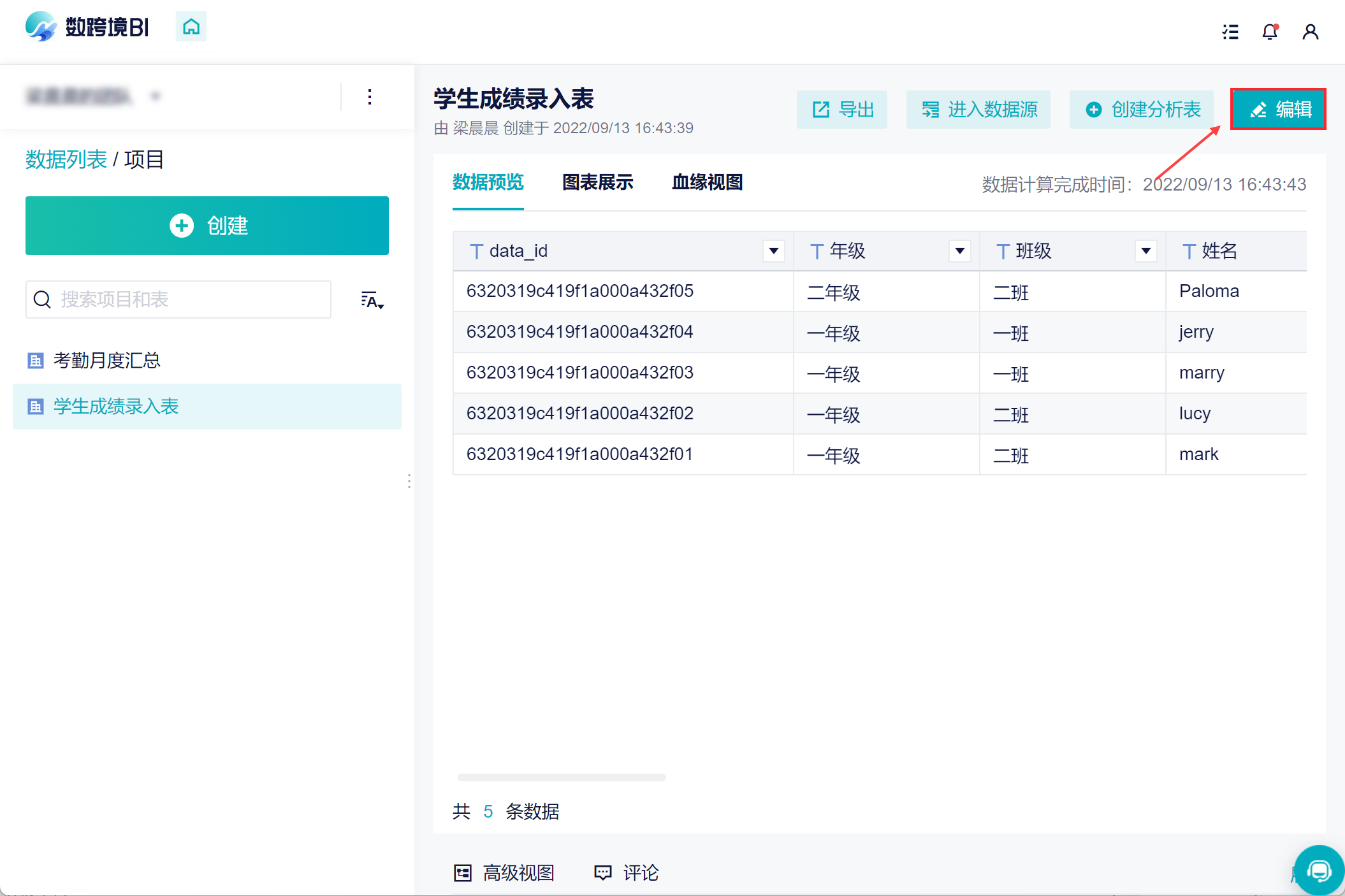Click the 编辑 edit button
Viewport: 1345px width, 896px height.
[1278, 110]
